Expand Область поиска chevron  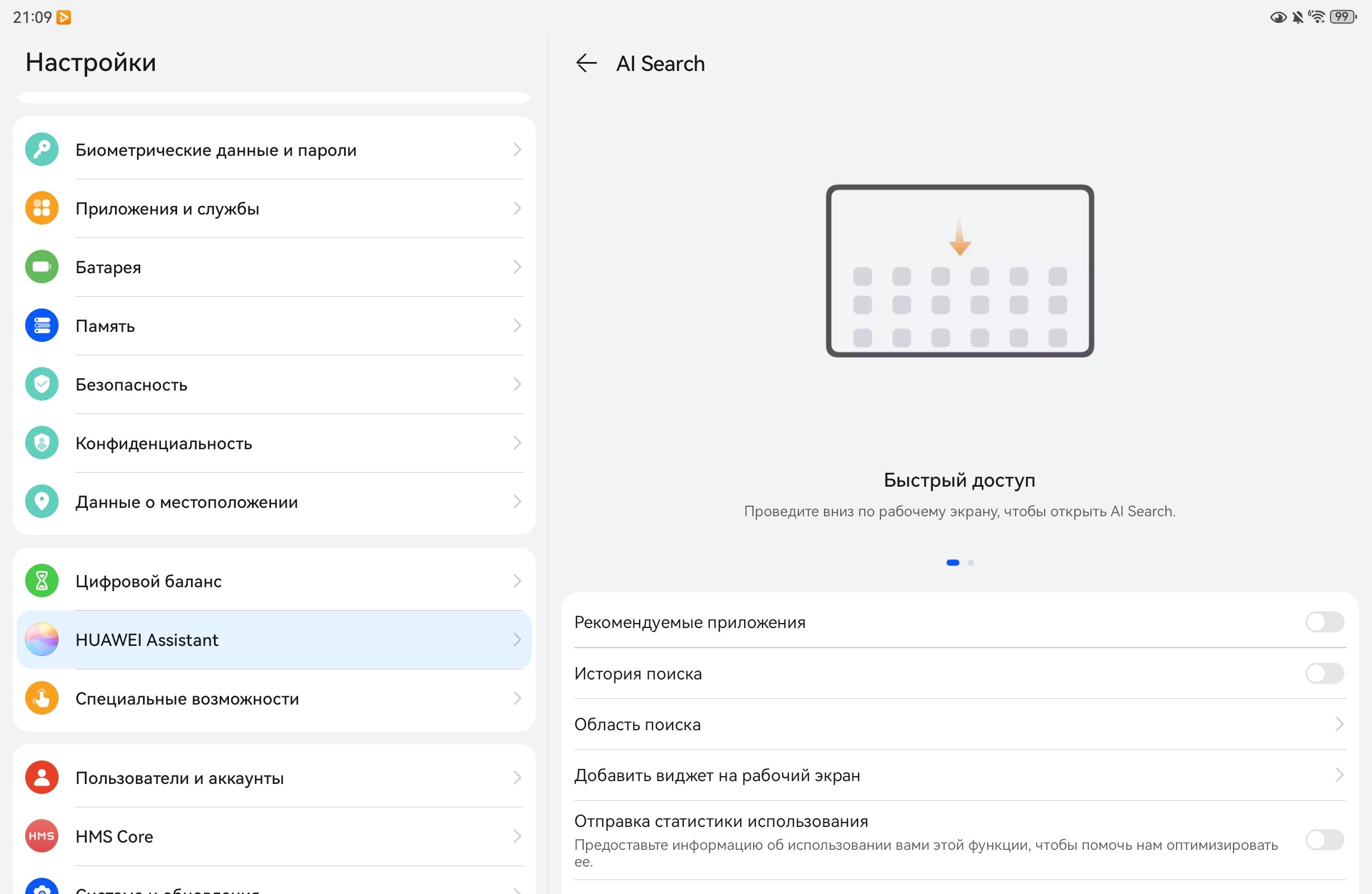pos(1340,725)
